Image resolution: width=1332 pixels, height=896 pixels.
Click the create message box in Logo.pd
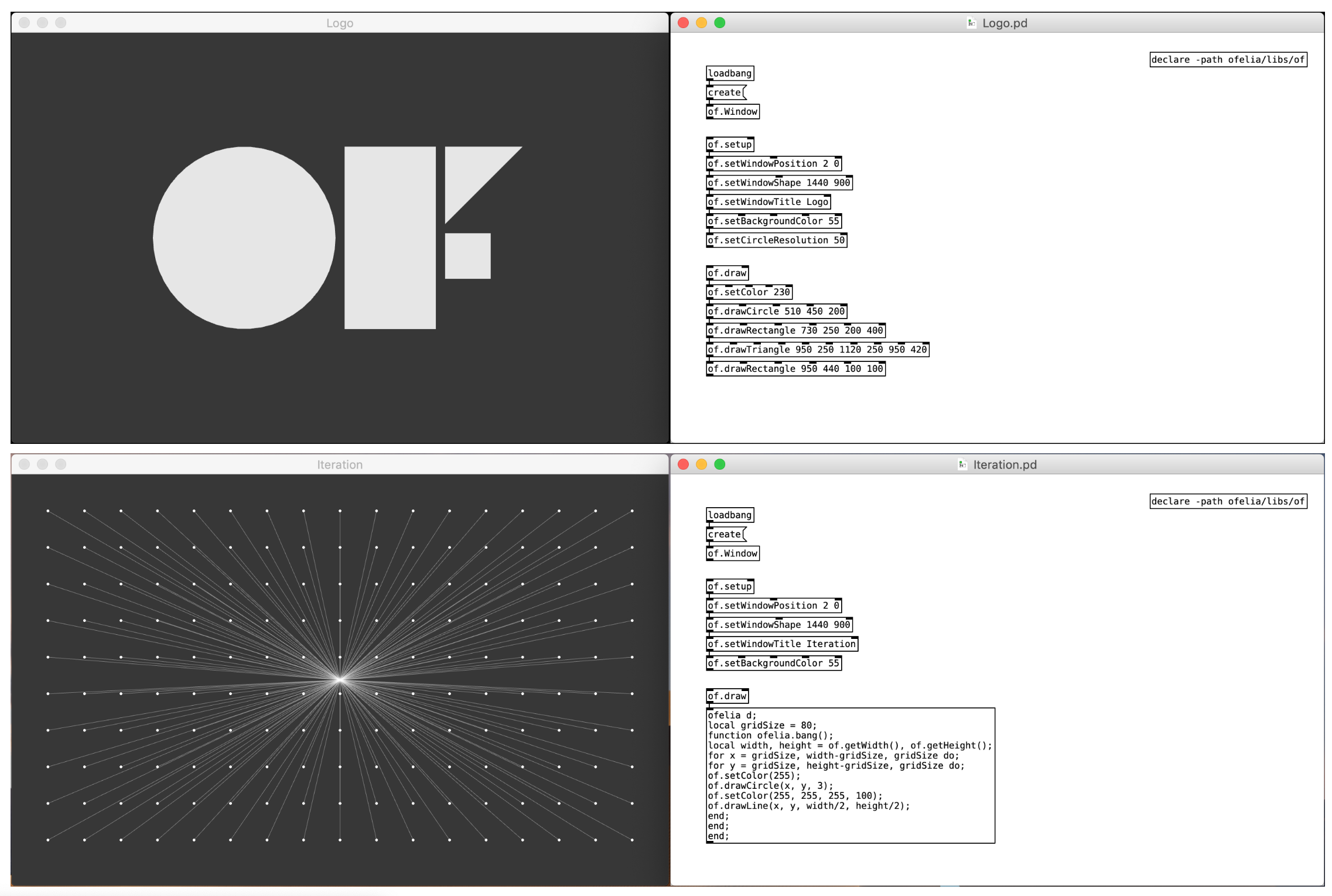(726, 93)
